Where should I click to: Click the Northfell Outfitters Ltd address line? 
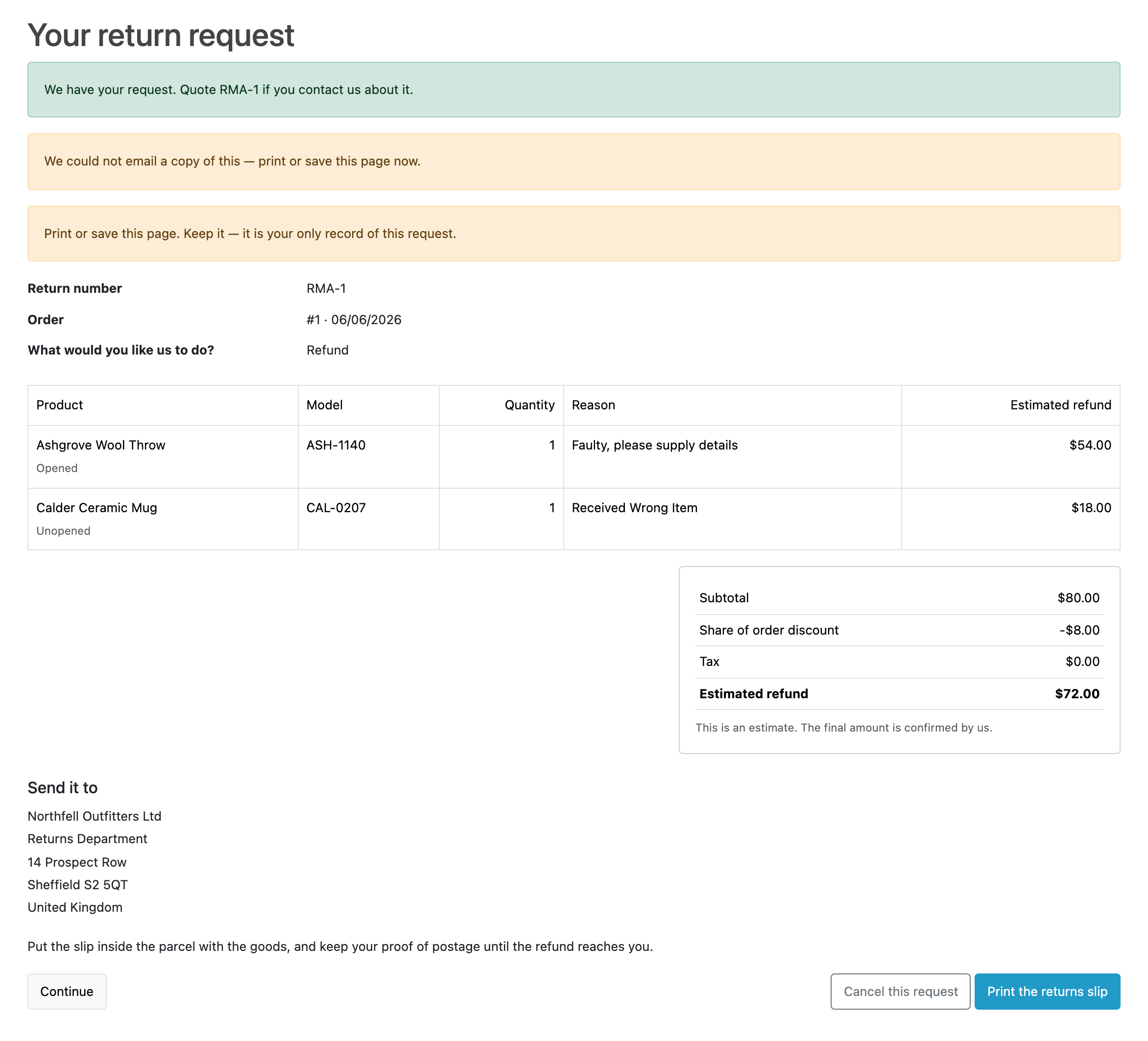95,816
